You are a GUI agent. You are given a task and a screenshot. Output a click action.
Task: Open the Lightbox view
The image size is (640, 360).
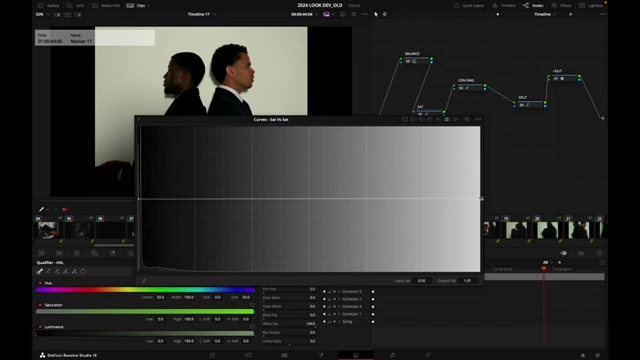coord(591,6)
